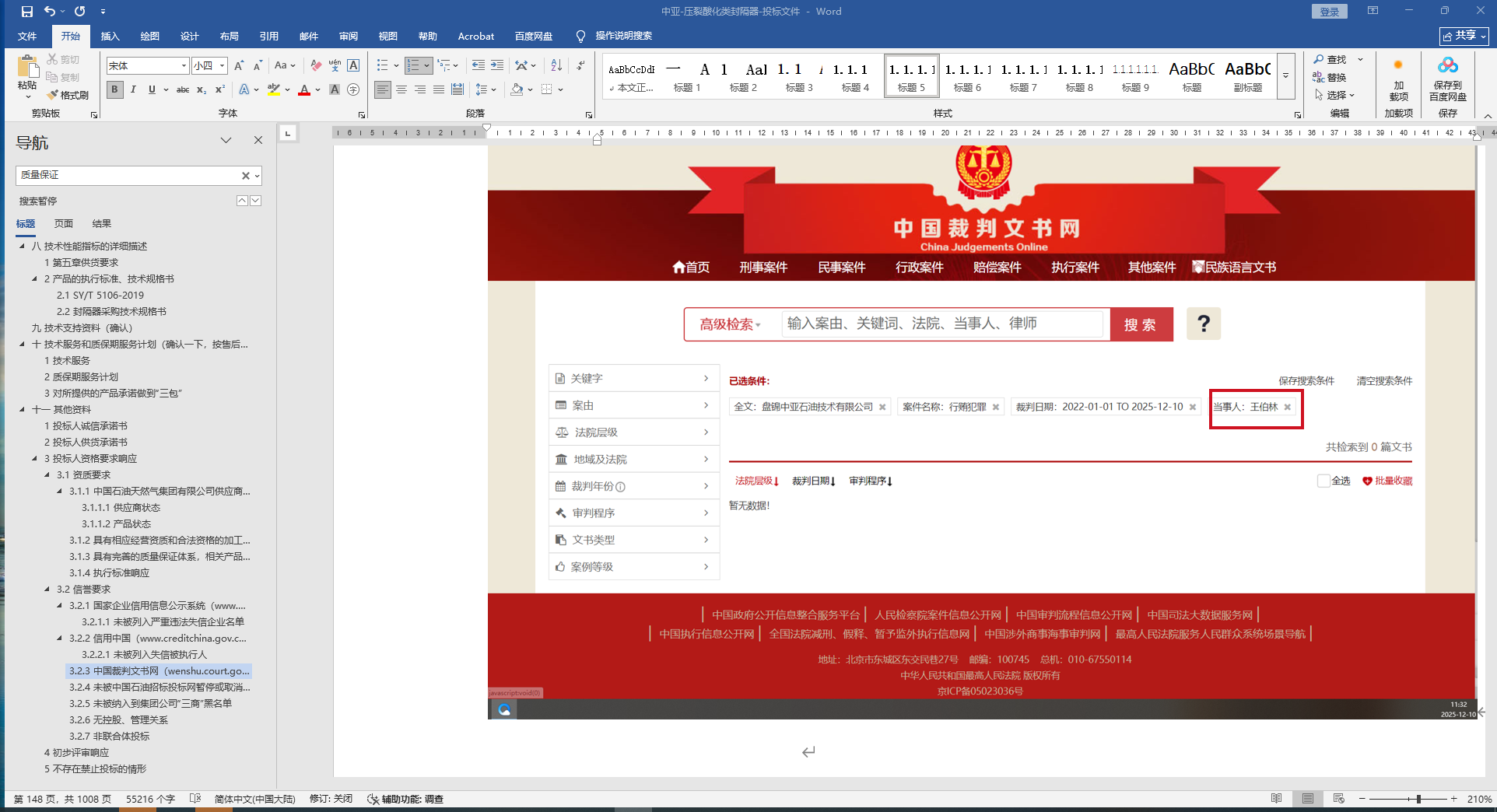
Task: Open the 加载项 add-ins button
Action: 1398,79
